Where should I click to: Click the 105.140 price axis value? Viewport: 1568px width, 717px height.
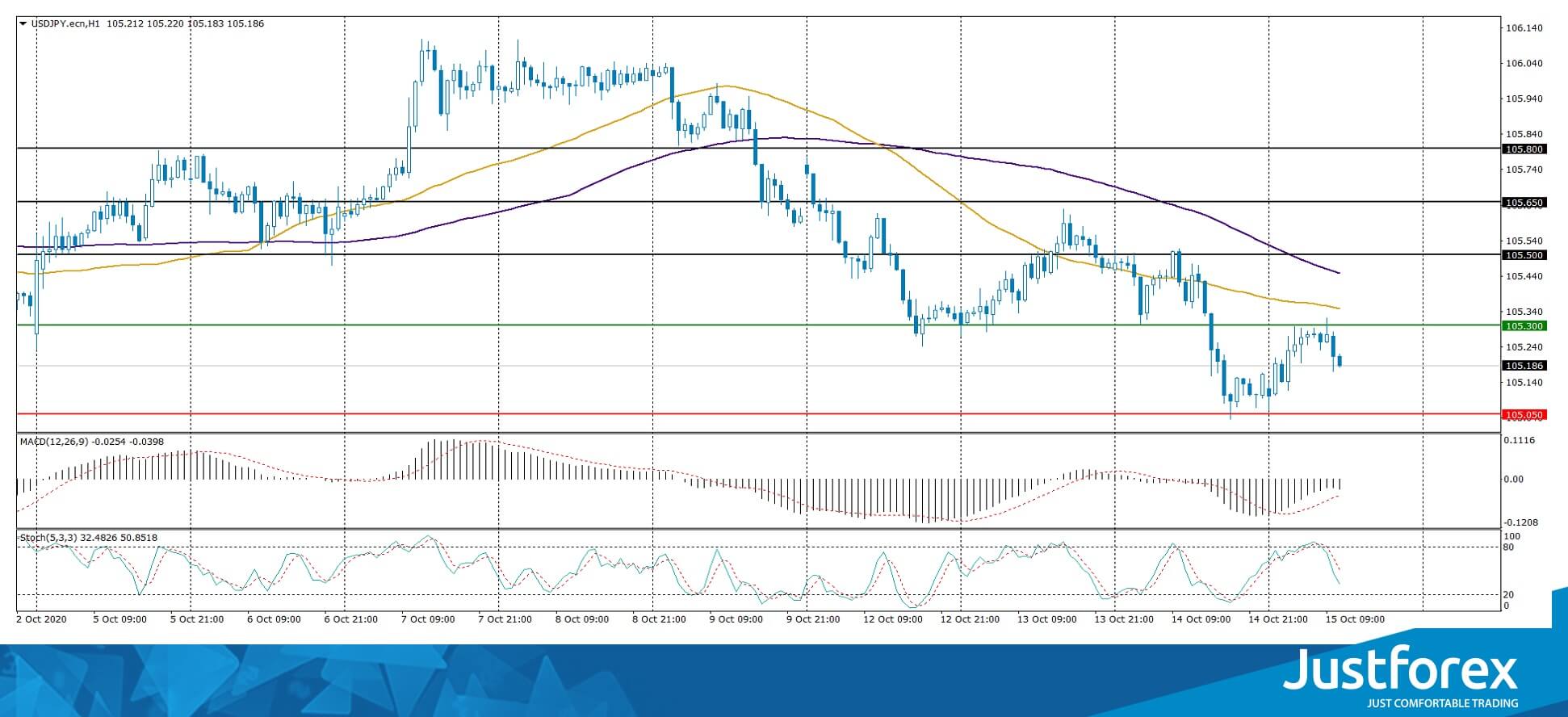coord(1524,383)
